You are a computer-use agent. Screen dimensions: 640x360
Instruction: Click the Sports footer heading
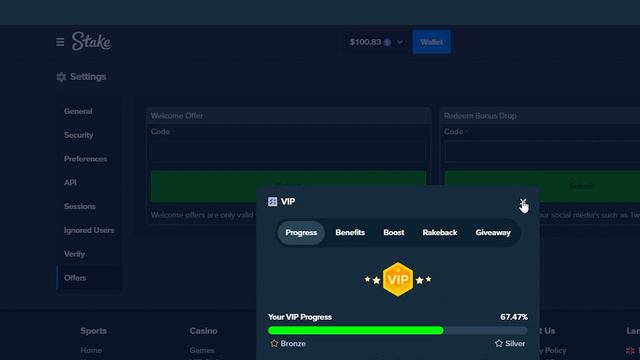pyautogui.click(x=93, y=331)
